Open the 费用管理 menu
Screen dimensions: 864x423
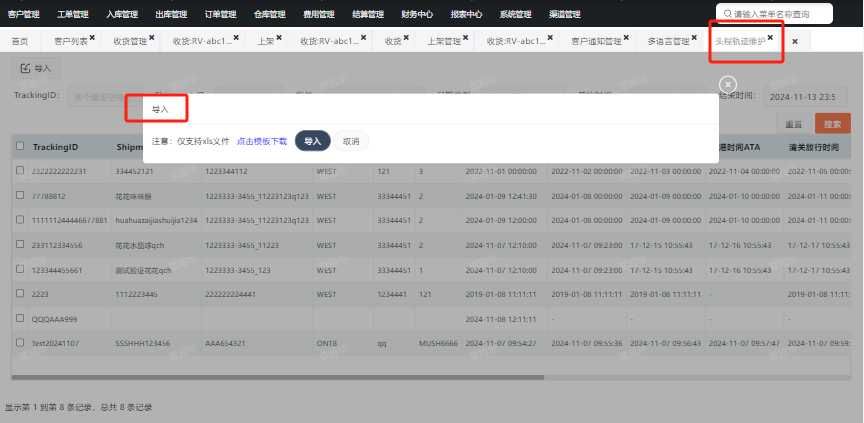coord(318,14)
